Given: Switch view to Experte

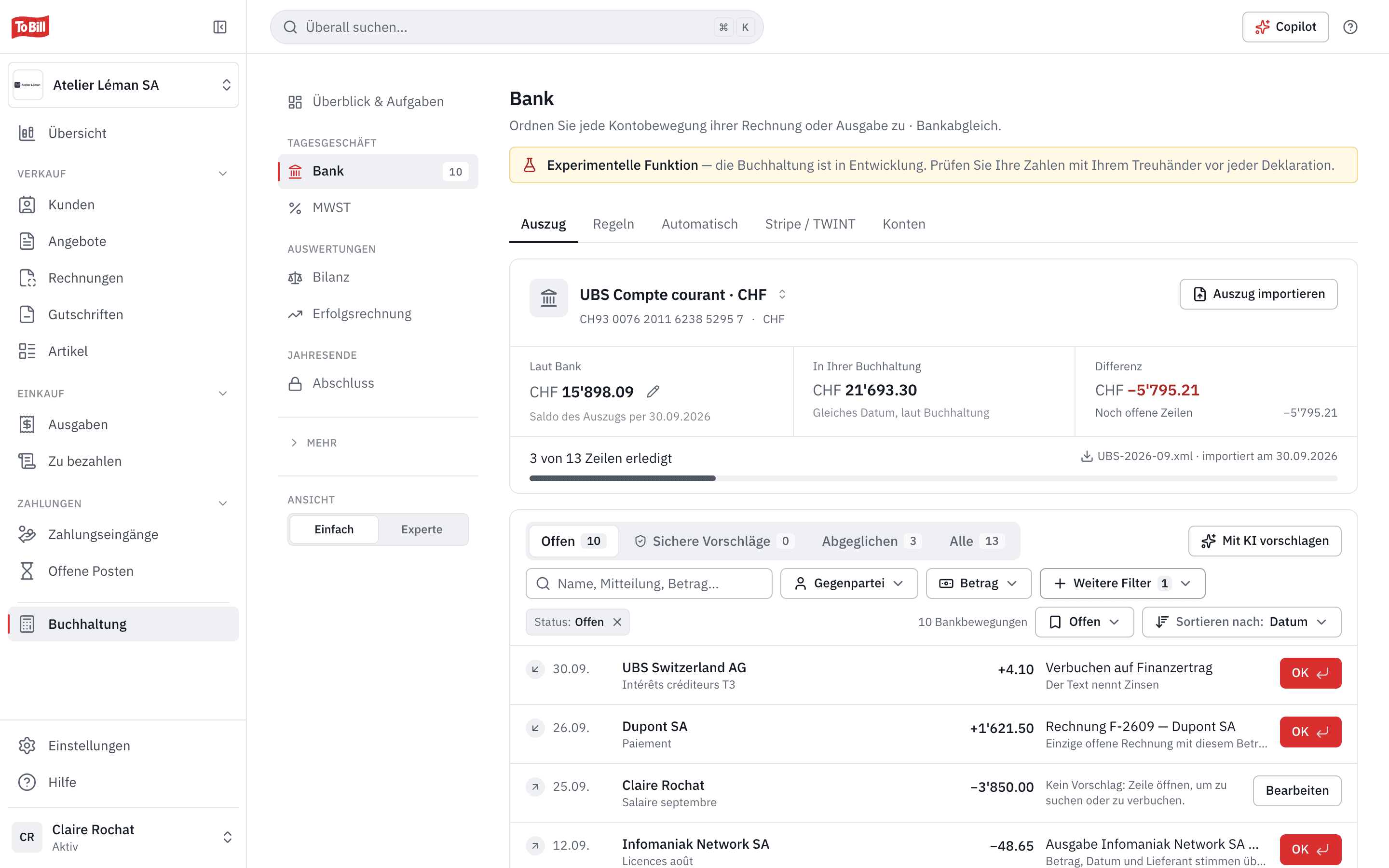Looking at the screenshot, I should click(422, 529).
